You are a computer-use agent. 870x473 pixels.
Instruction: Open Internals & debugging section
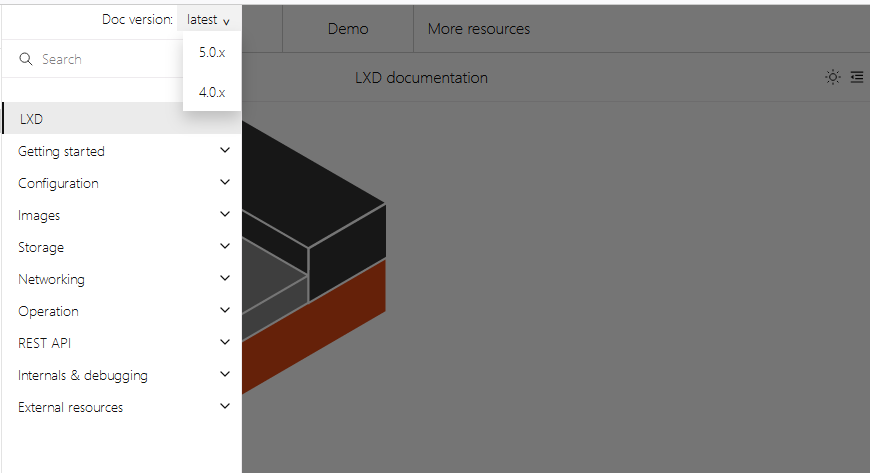coord(83,375)
